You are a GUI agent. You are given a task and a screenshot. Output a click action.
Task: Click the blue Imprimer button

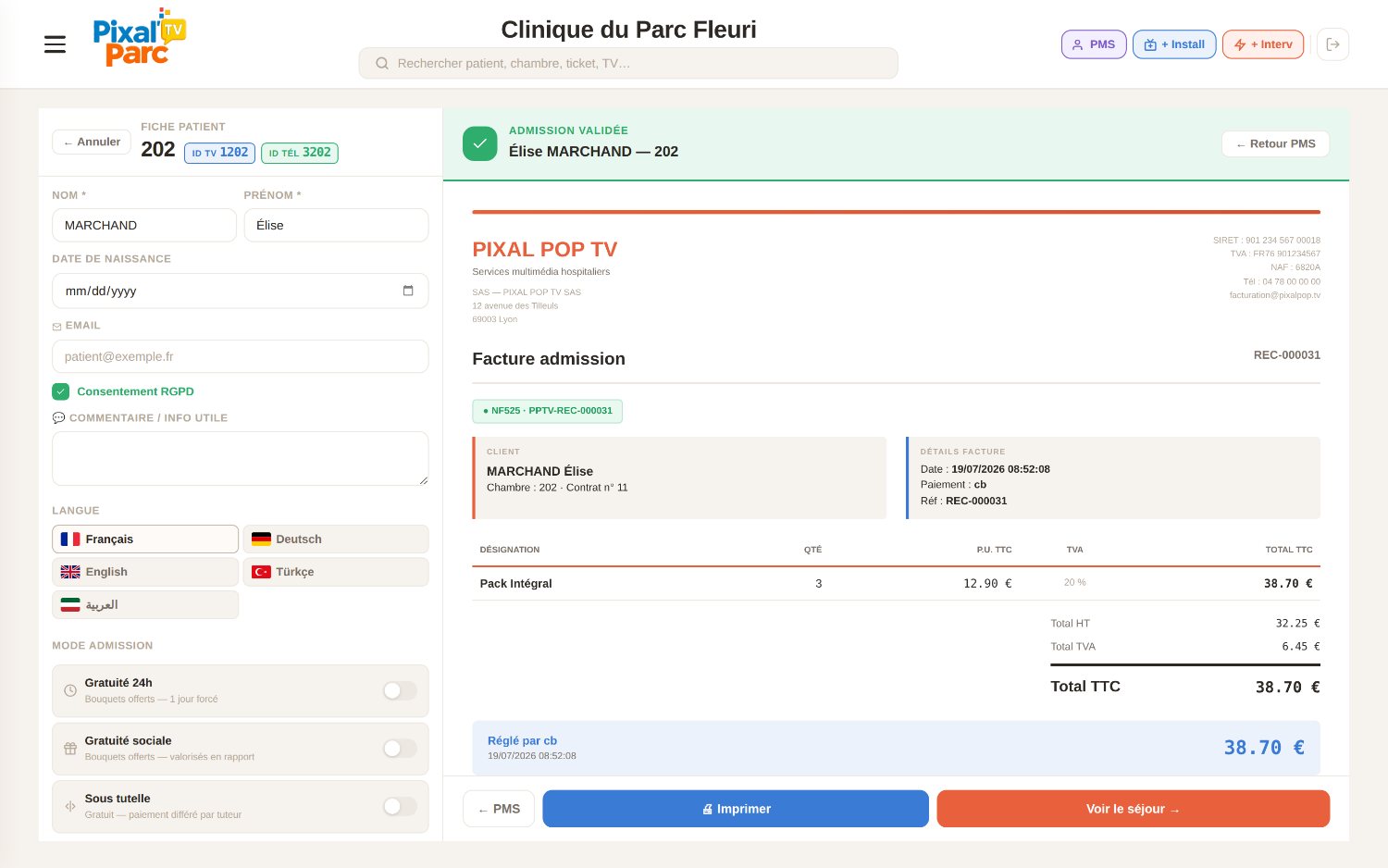pyautogui.click(x=736, y=809)
